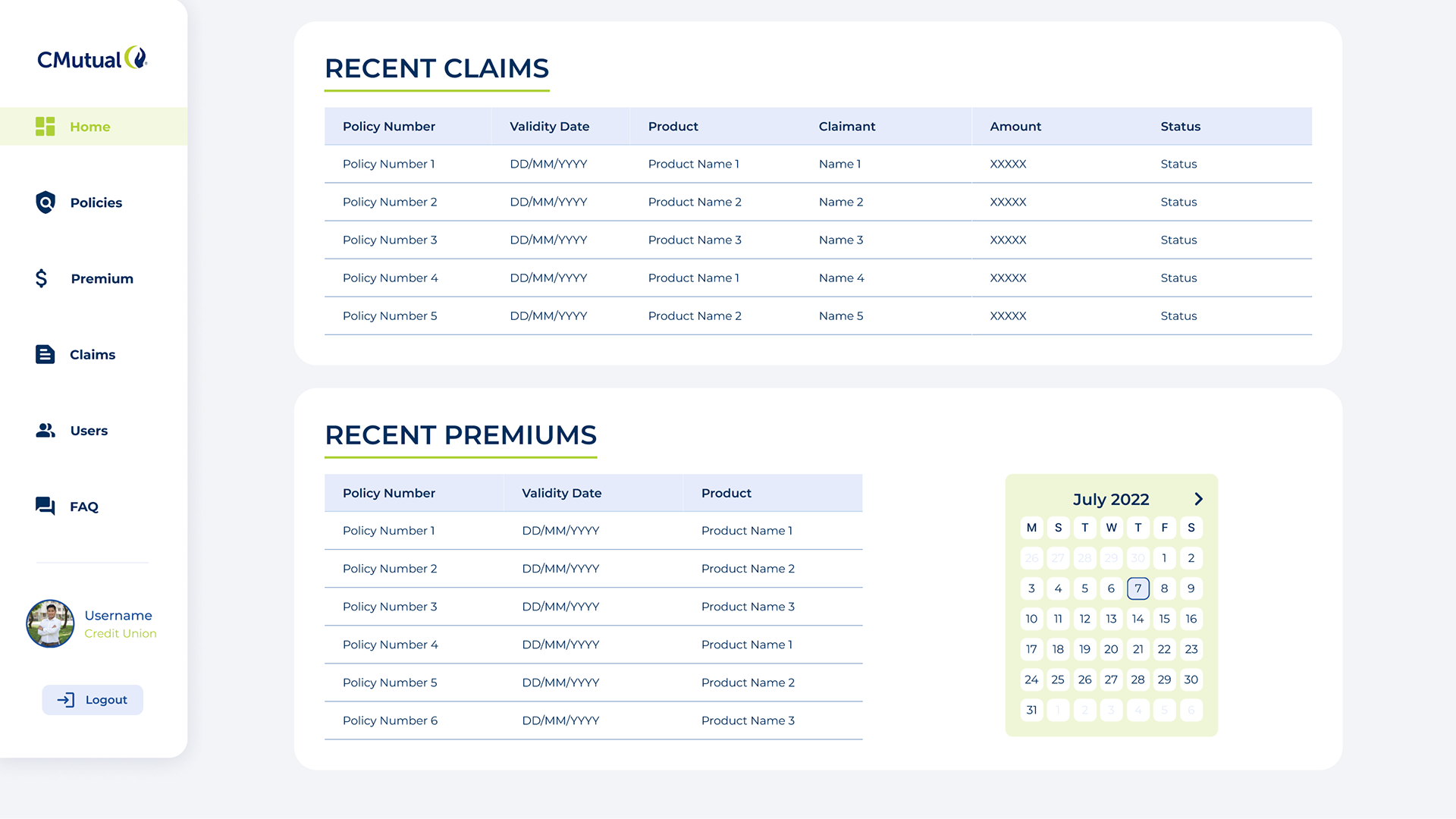The image size is (1456, 819).
Task: Click the Premium dollar icon
Action: 42,278
